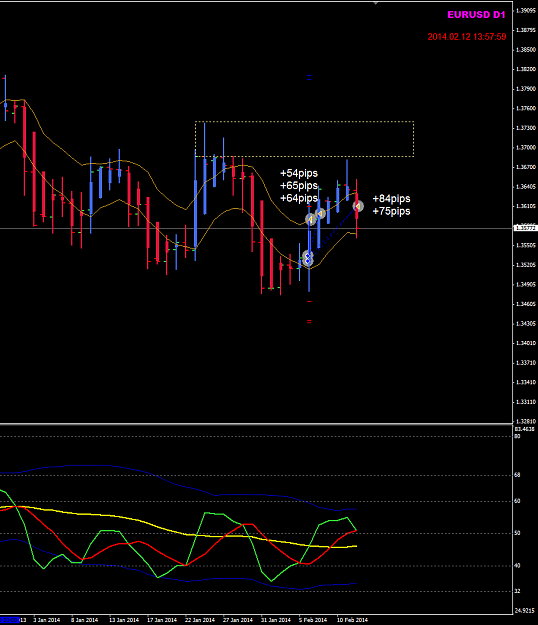Click the 1.34605 price scale value
Screen dimensions: 538x625
(525, 304)
